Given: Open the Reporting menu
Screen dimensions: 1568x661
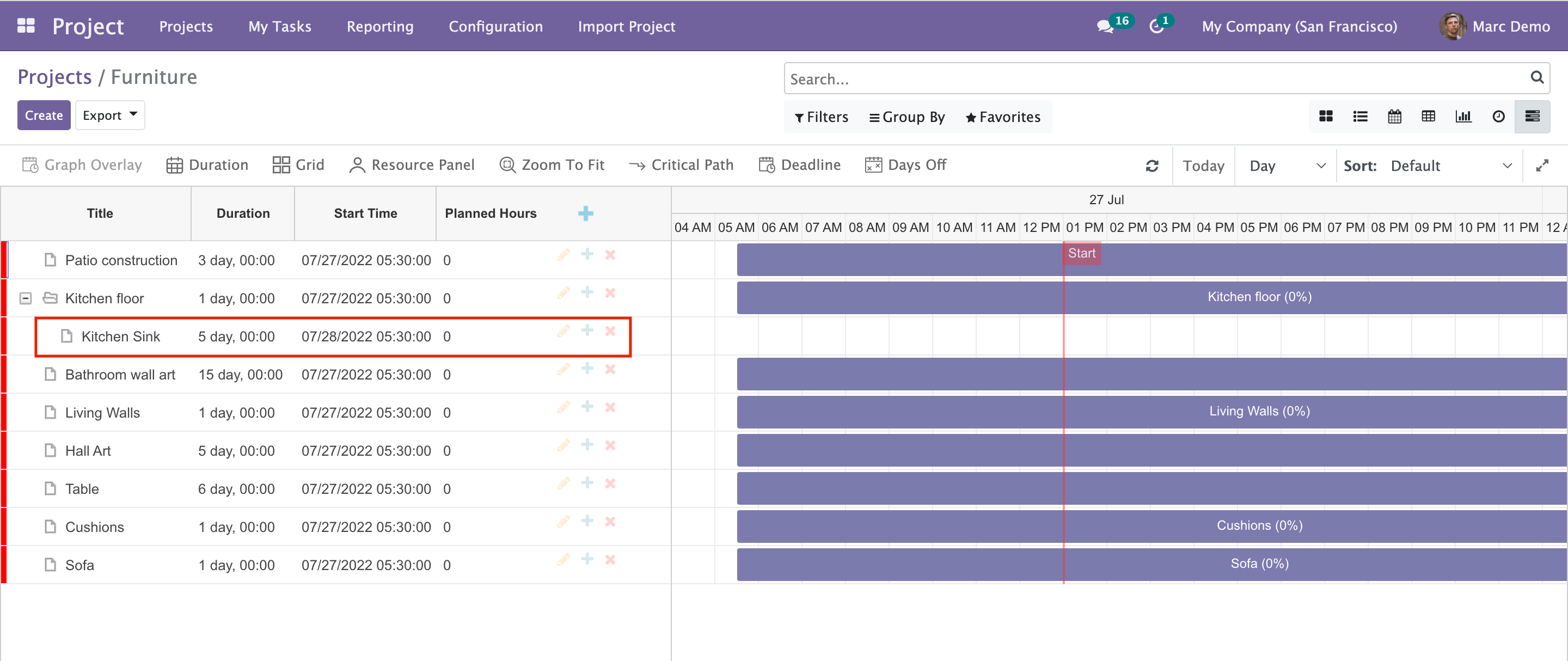Looking at the screenshot, I should click(x=380, y=26).
